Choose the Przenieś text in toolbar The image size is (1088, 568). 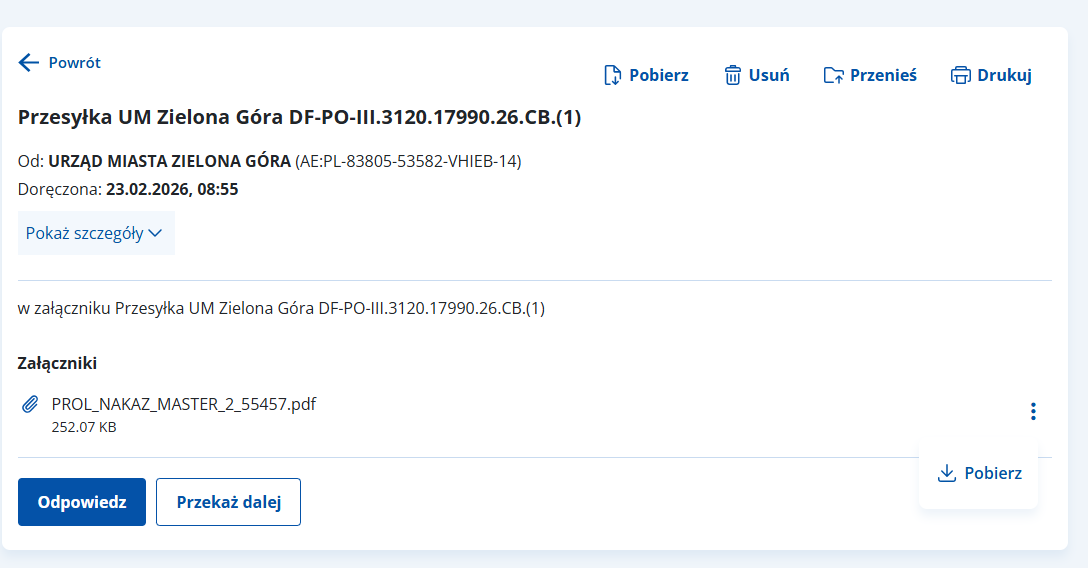coord(883,75)
